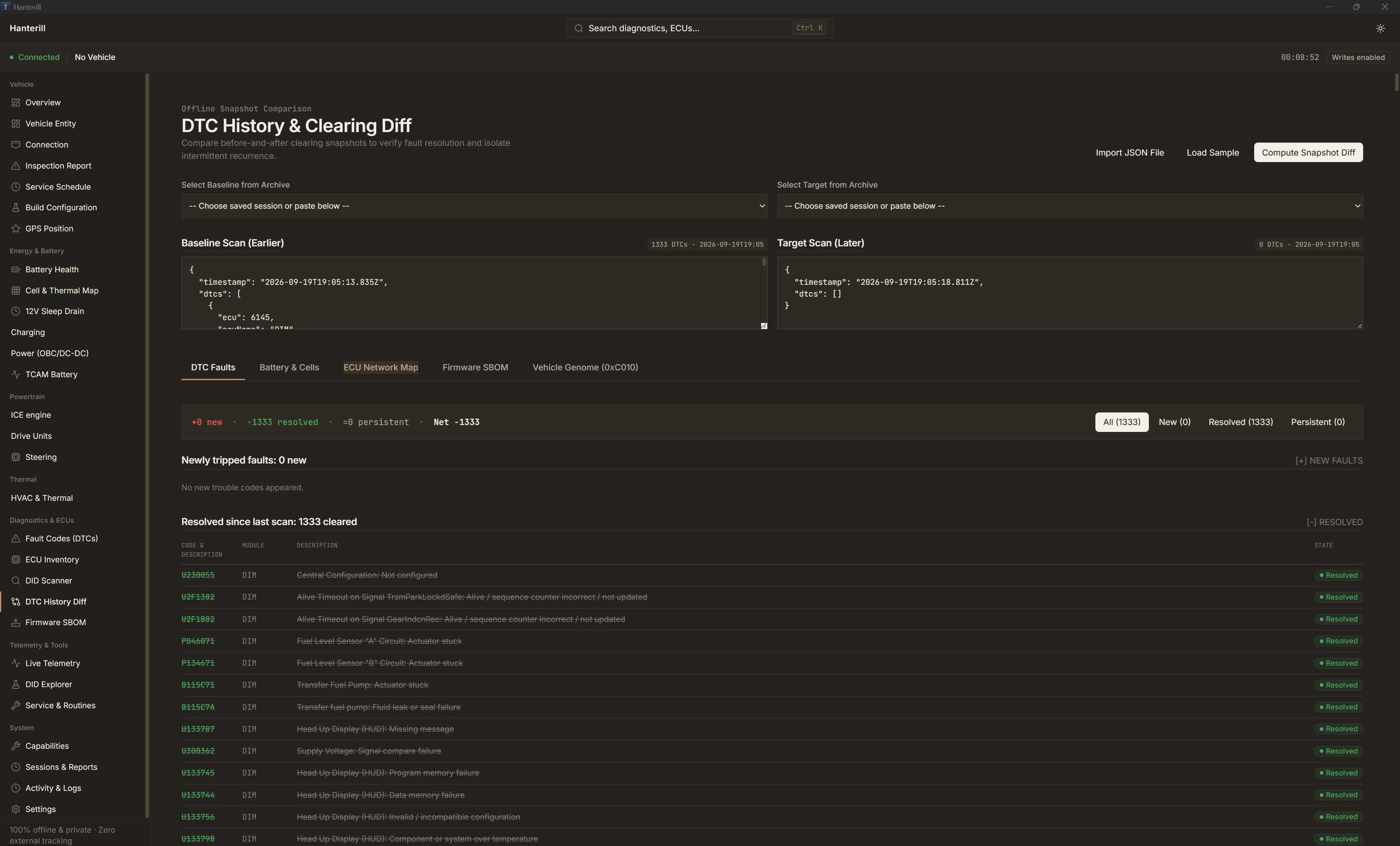Open Inspection Report warning icon
1400x846 pixels.
pyautogui.click(x=16, y=166)
